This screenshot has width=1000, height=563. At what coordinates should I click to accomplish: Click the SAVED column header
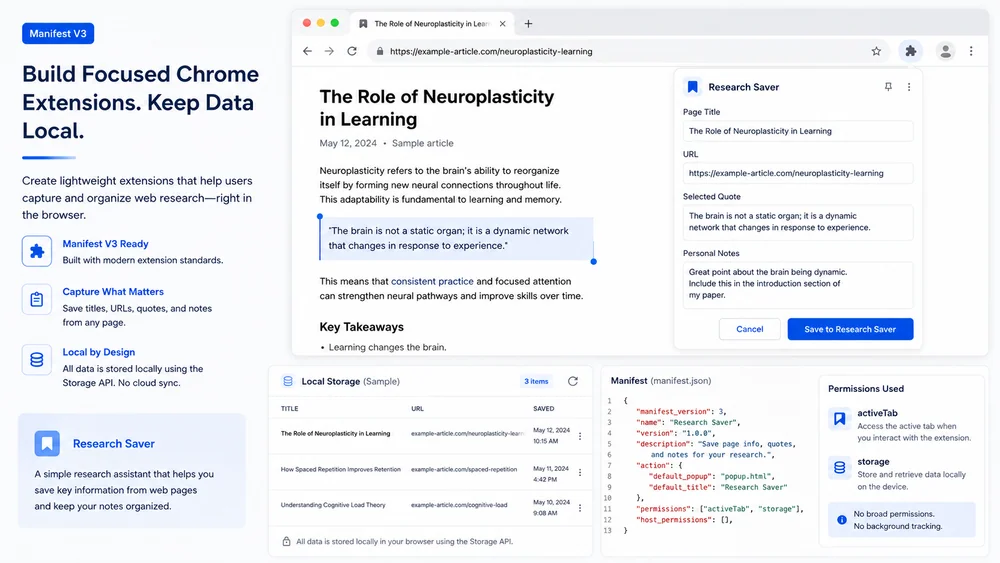tap(543, 409)
